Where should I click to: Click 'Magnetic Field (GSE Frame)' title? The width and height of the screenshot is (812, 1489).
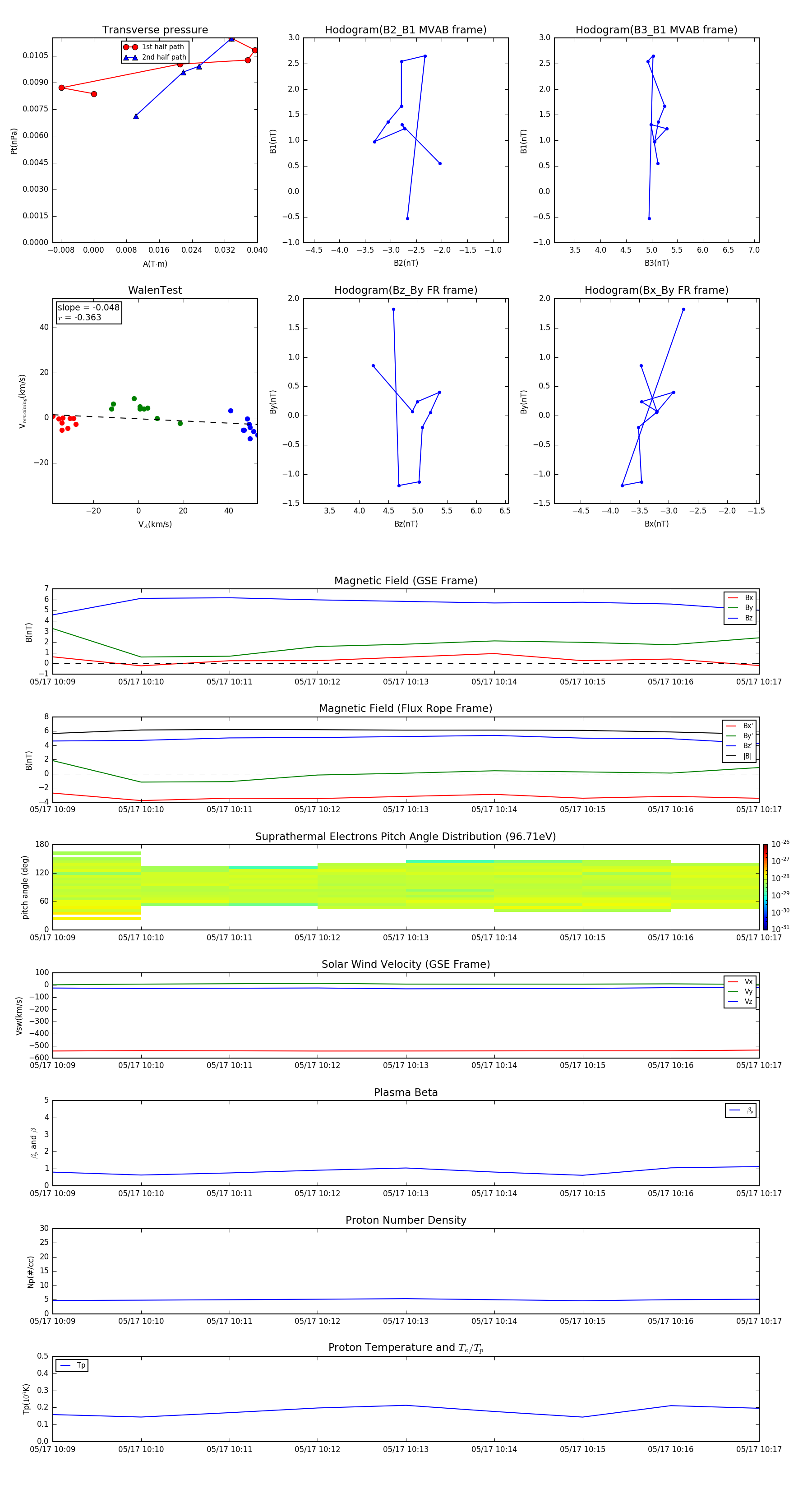click(x=405, y=580)
